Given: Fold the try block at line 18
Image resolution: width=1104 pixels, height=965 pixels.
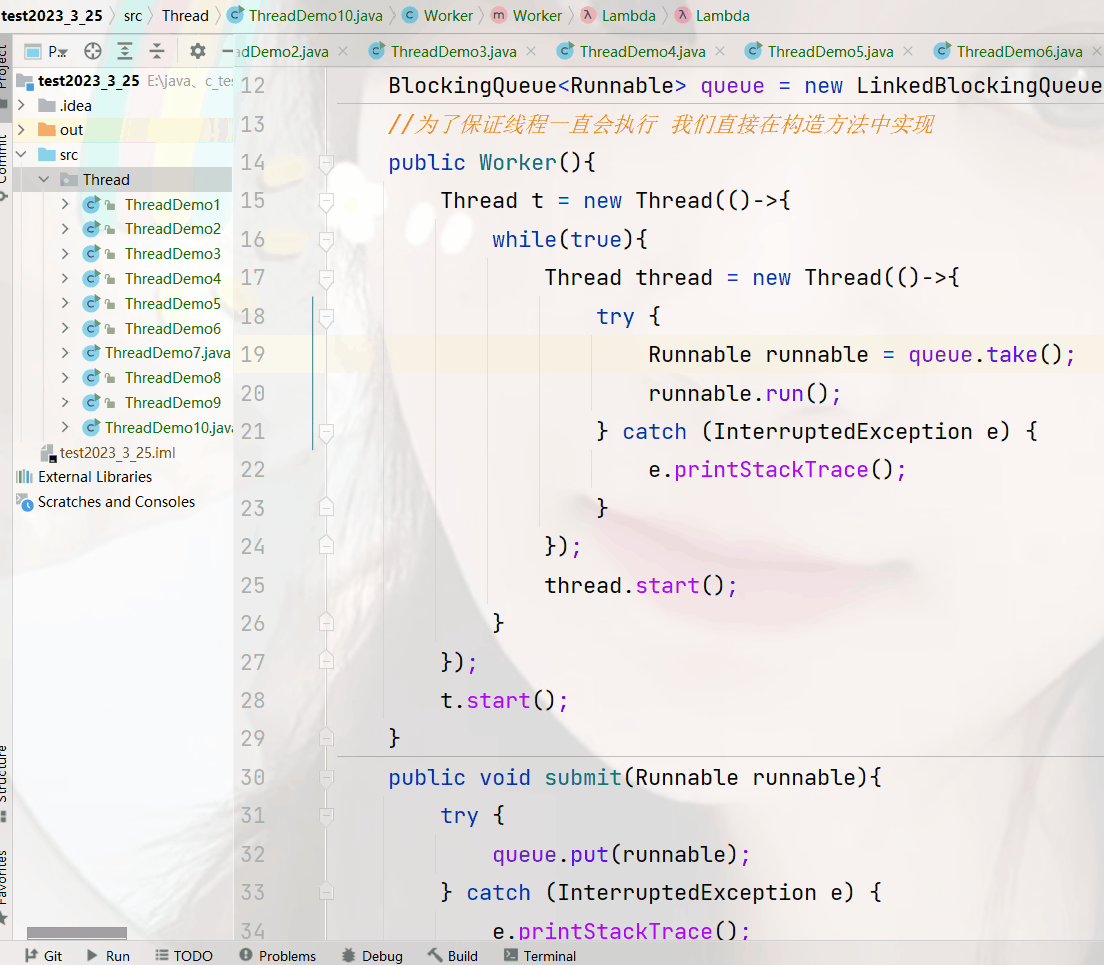Looking at the screenshot, I should pos(326,317).
